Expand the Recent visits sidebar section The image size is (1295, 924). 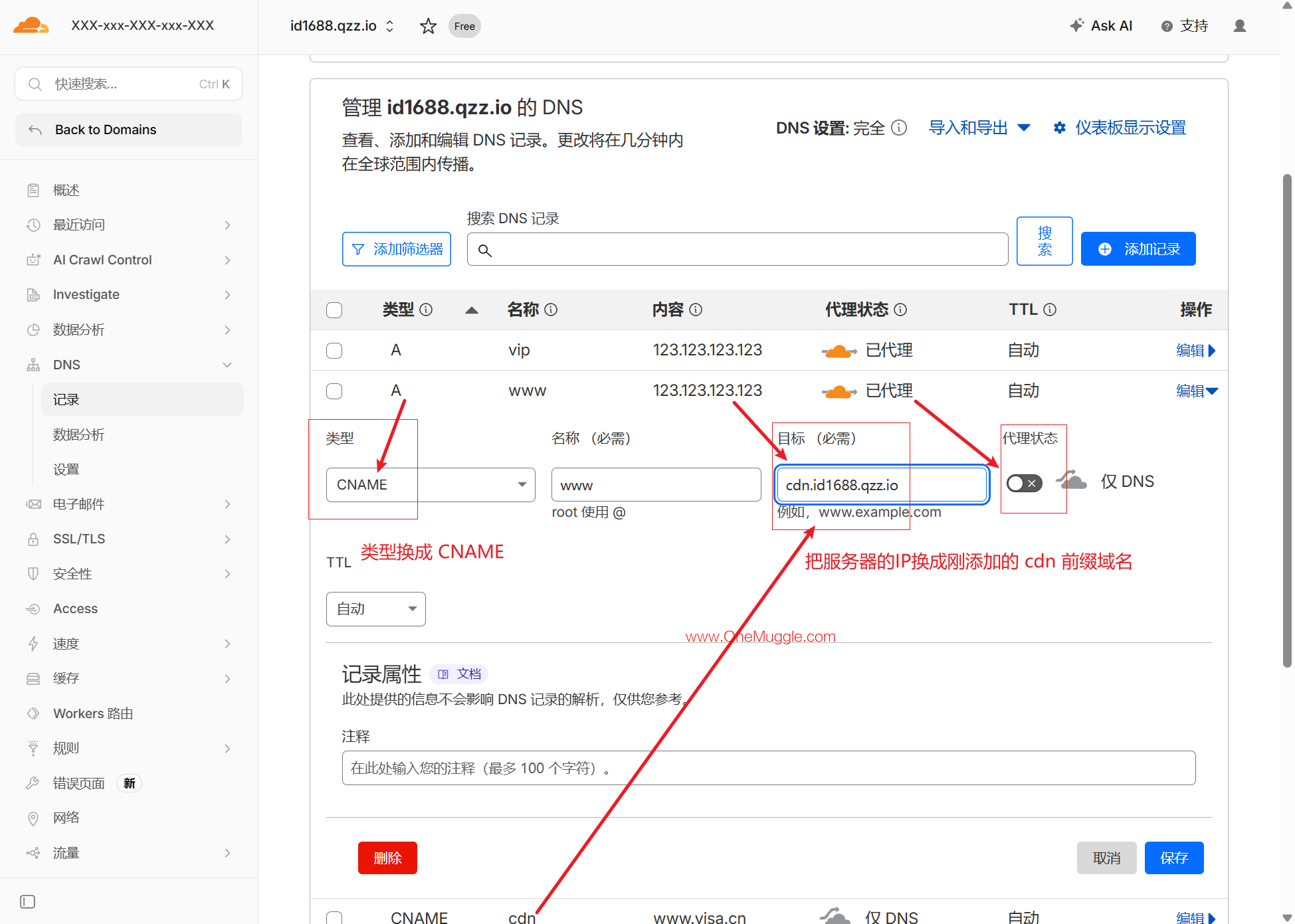pyautogui.click(x=227, y=225)
